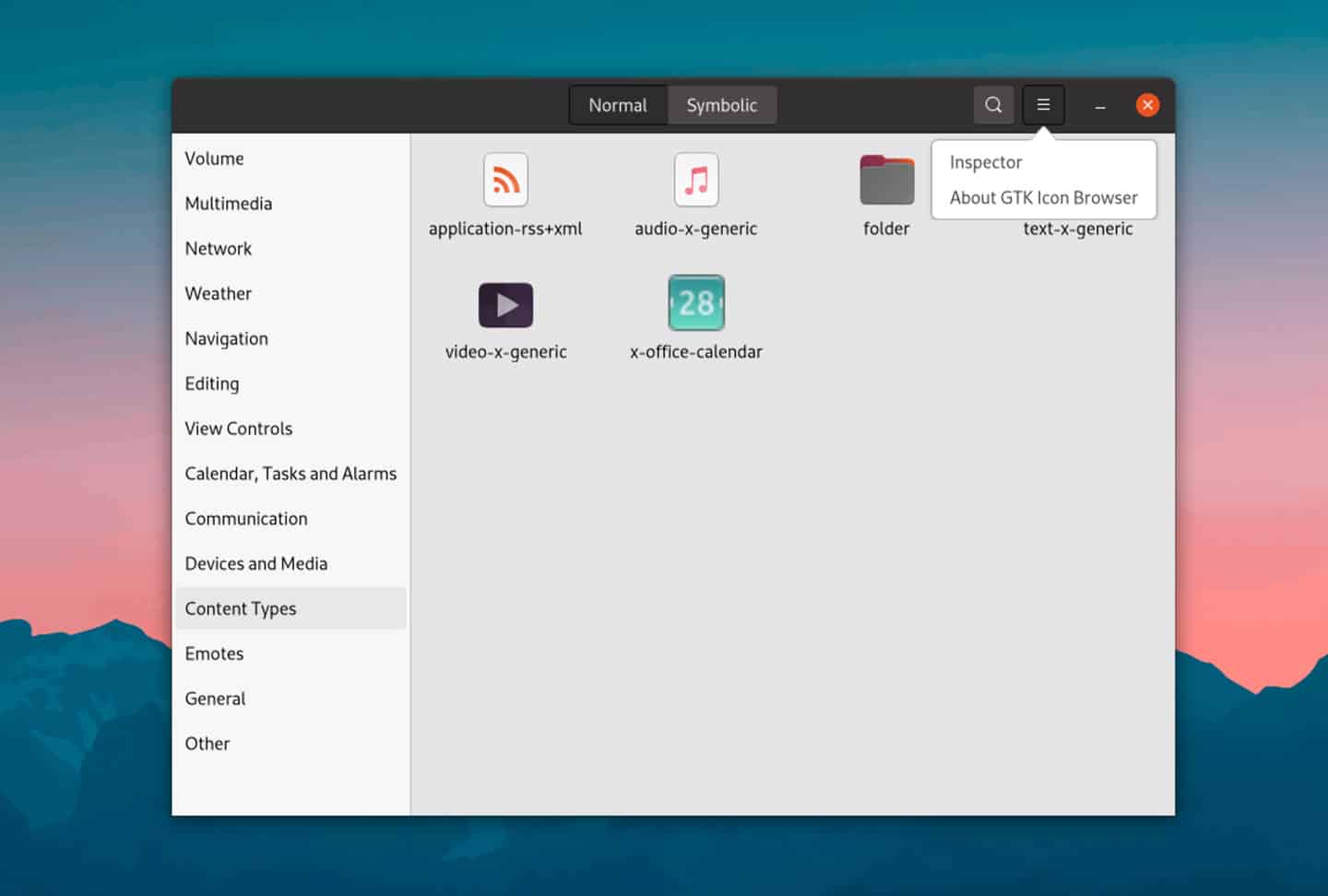
Task: Select the x-office-calendar icon
Action: coord(696,302)
